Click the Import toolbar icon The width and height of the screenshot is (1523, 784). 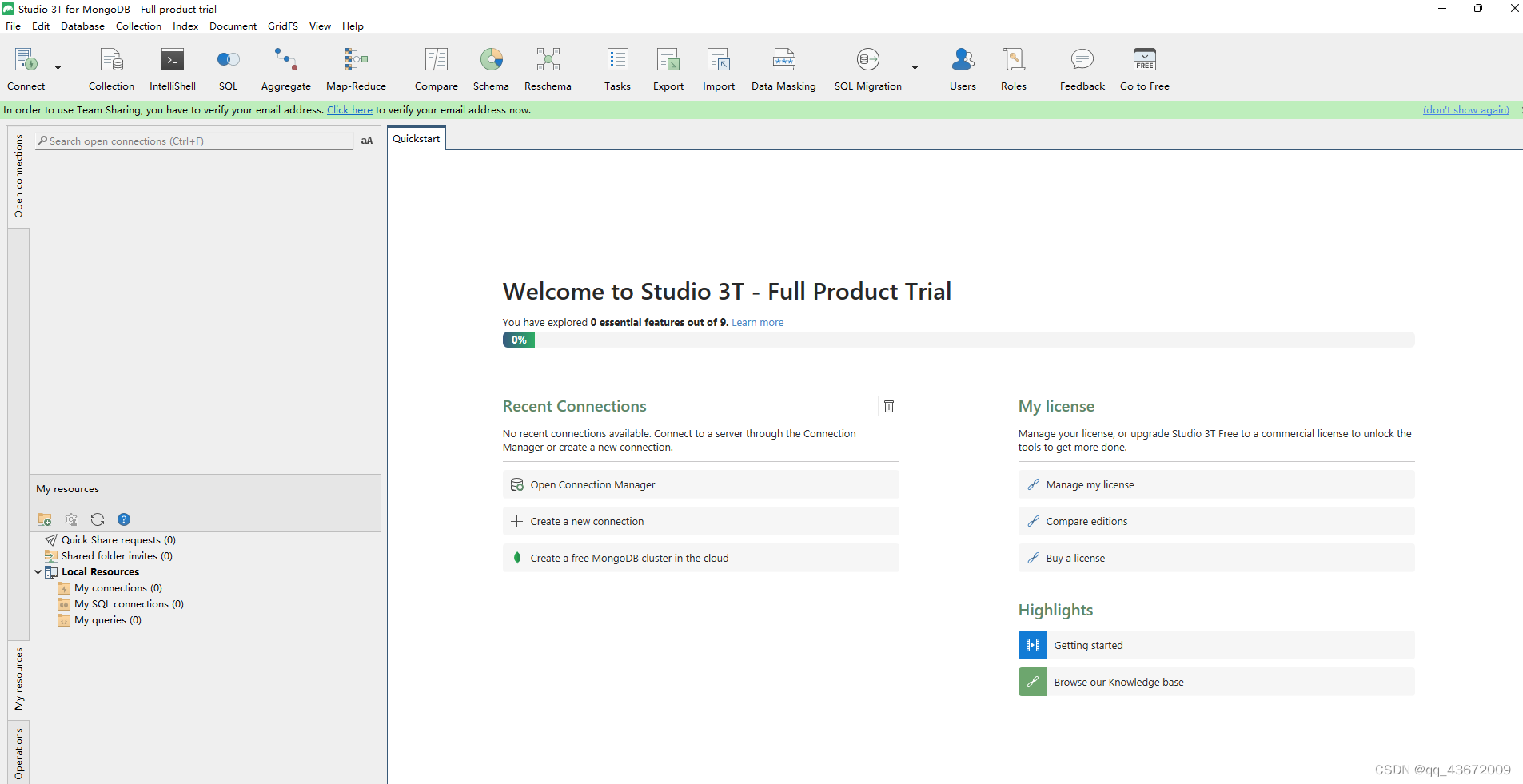(x=719, y=68)
